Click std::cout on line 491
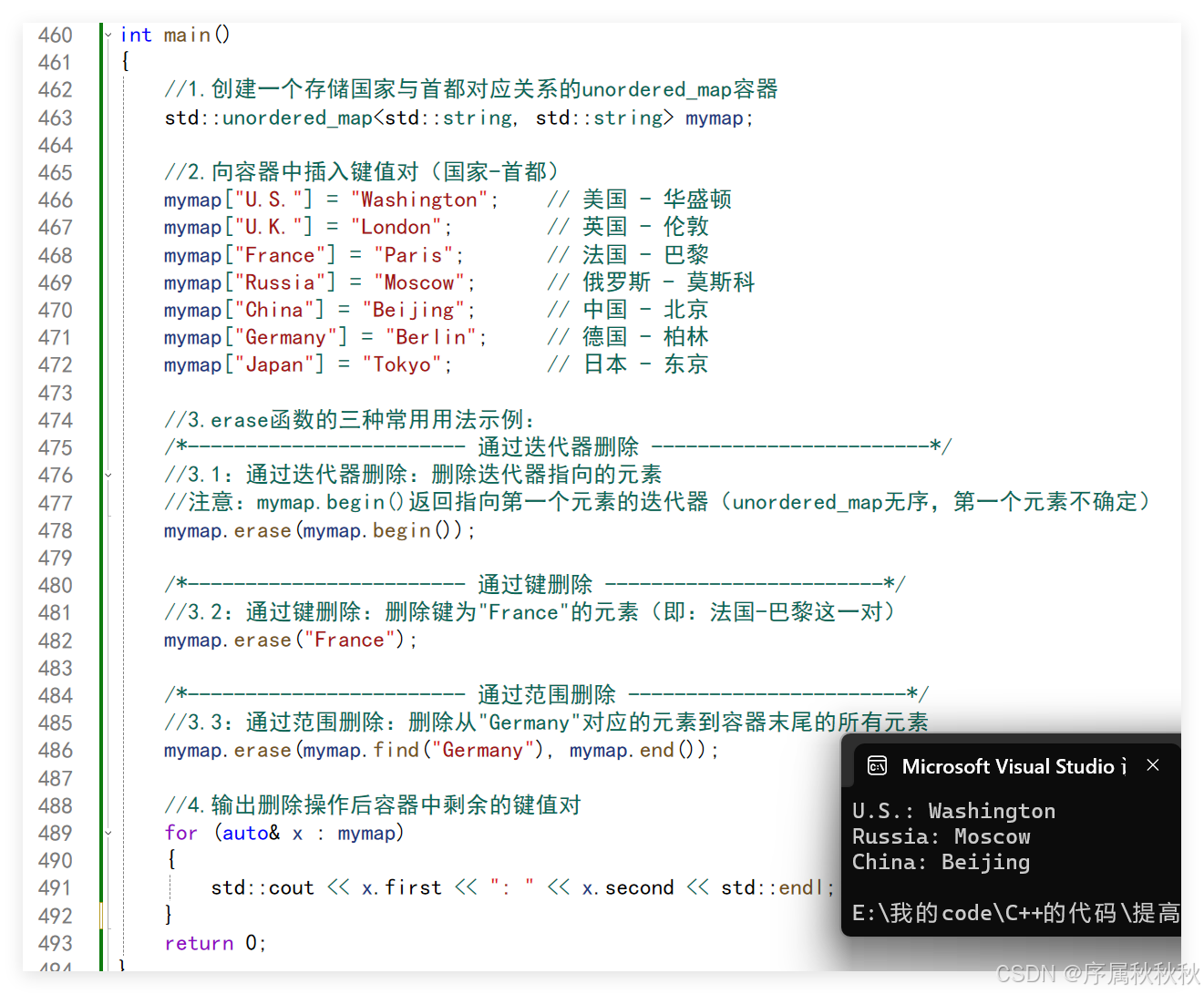Image resolution: width=1204 pixels, height=994 pixels. point(262,886)
